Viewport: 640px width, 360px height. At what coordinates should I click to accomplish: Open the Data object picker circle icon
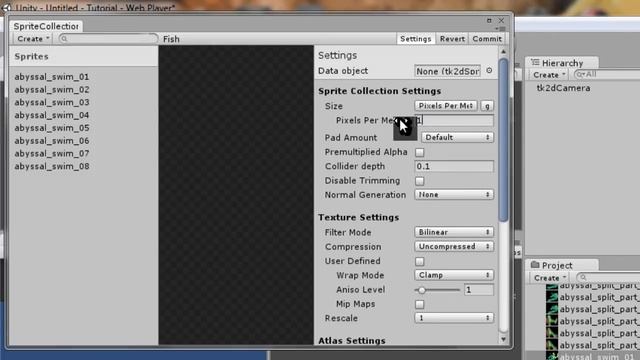[489, 71]
